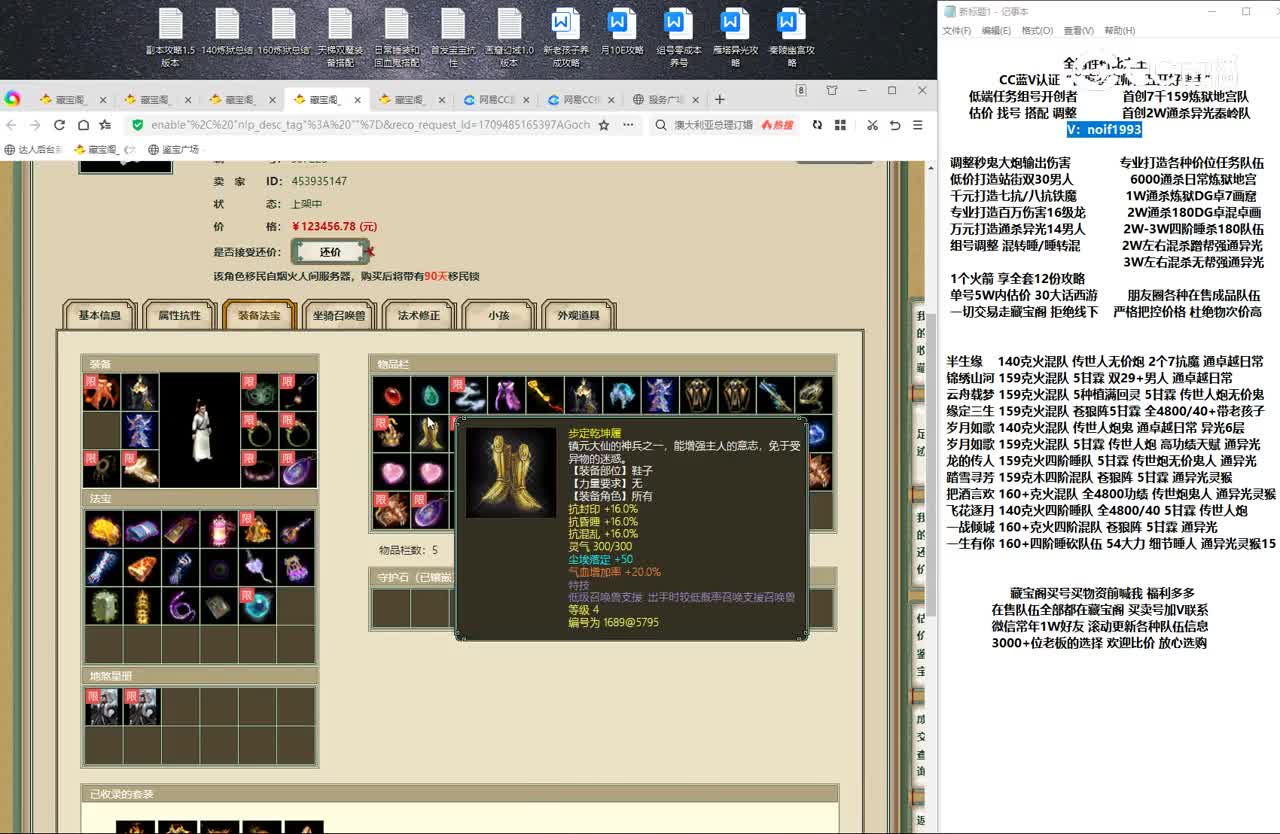
Task: Select the golden boots item in the item bar
Action: click(x=429, y=434)
